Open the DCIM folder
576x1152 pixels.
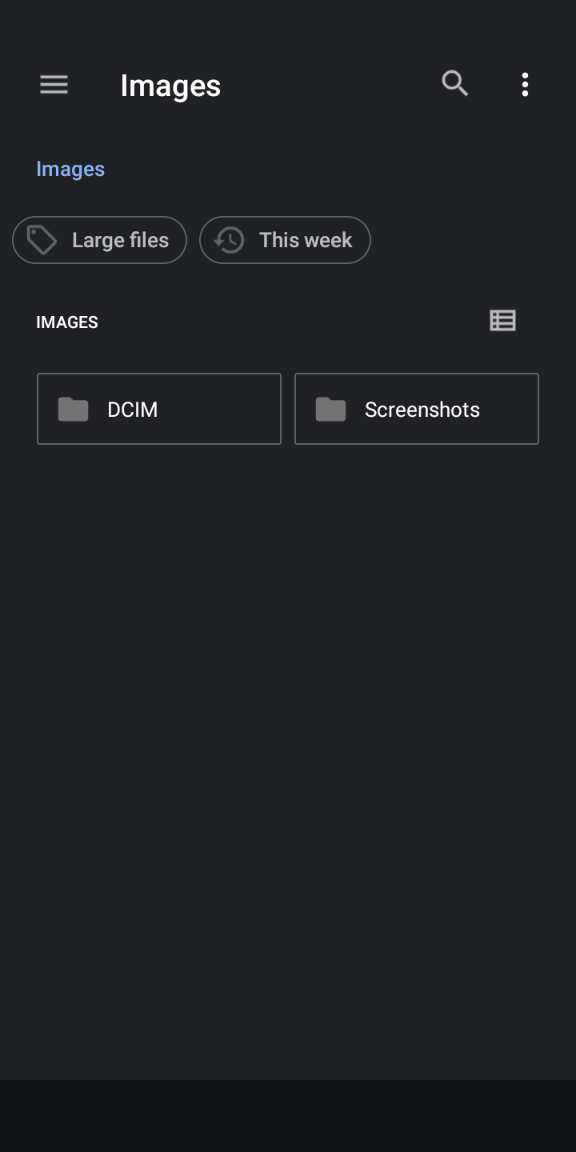point(159,408)
